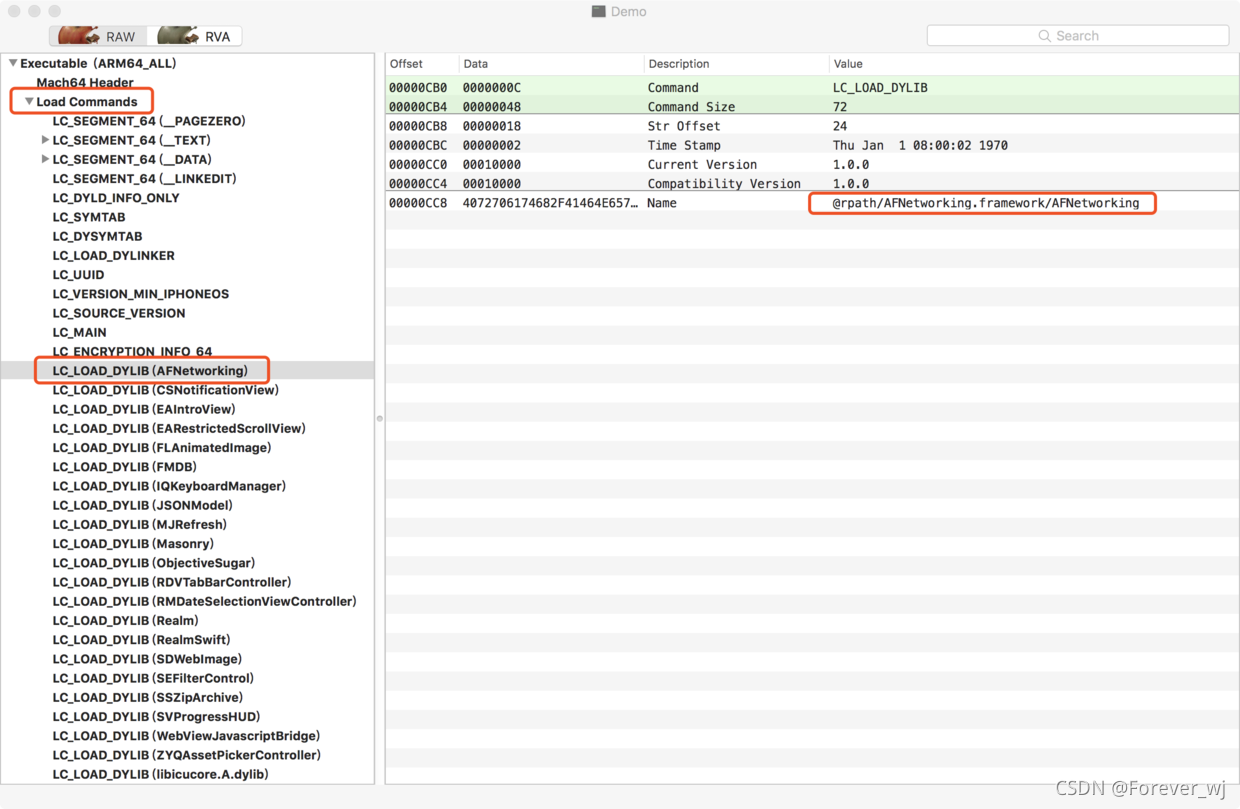Expand LC_SEGMENT_64 (__DATA) node

(x=45, y=159)
